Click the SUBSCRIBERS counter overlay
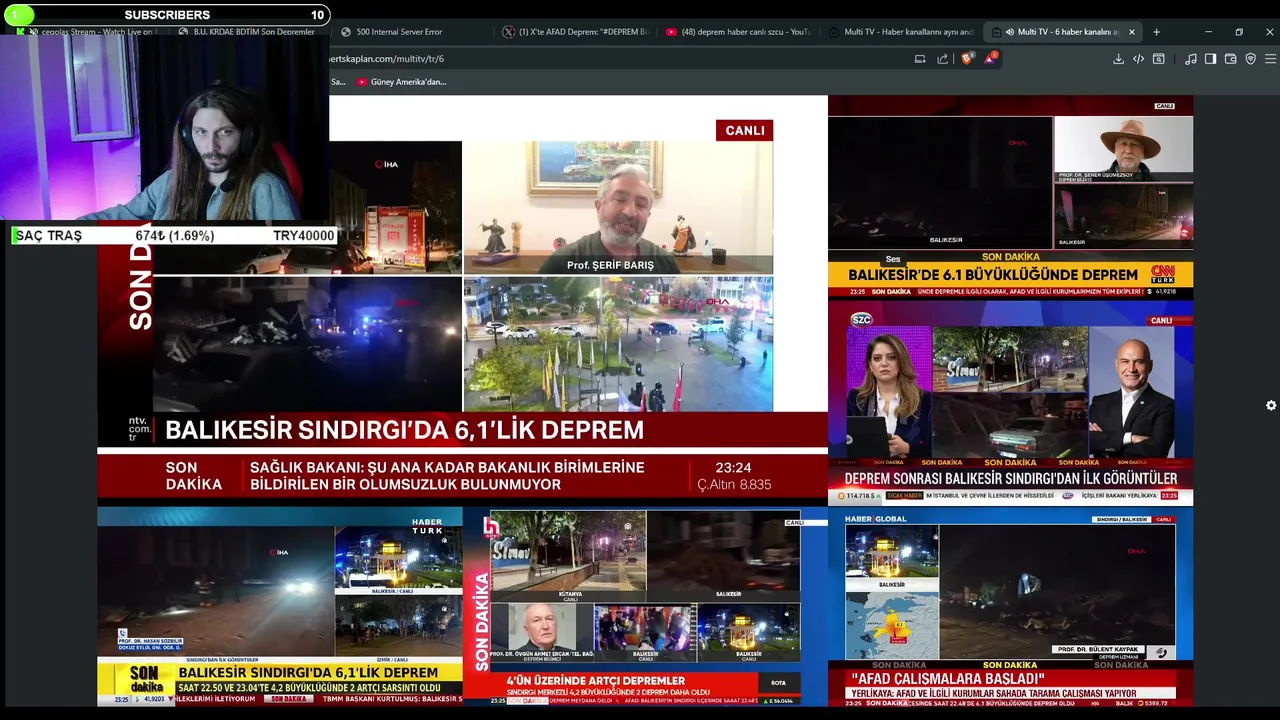 (165, 15)
